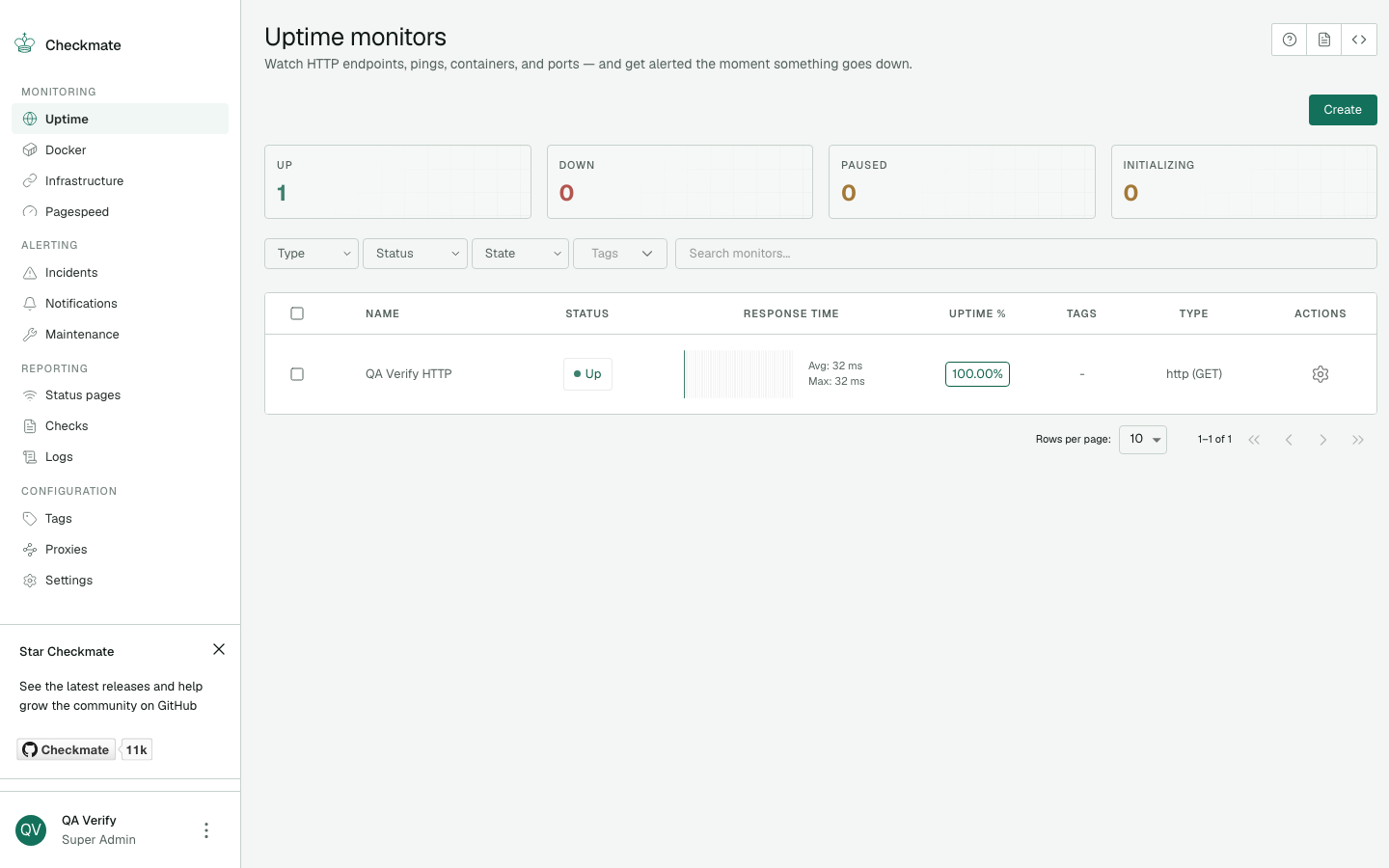Select the Uptime sidebar item

120,119
